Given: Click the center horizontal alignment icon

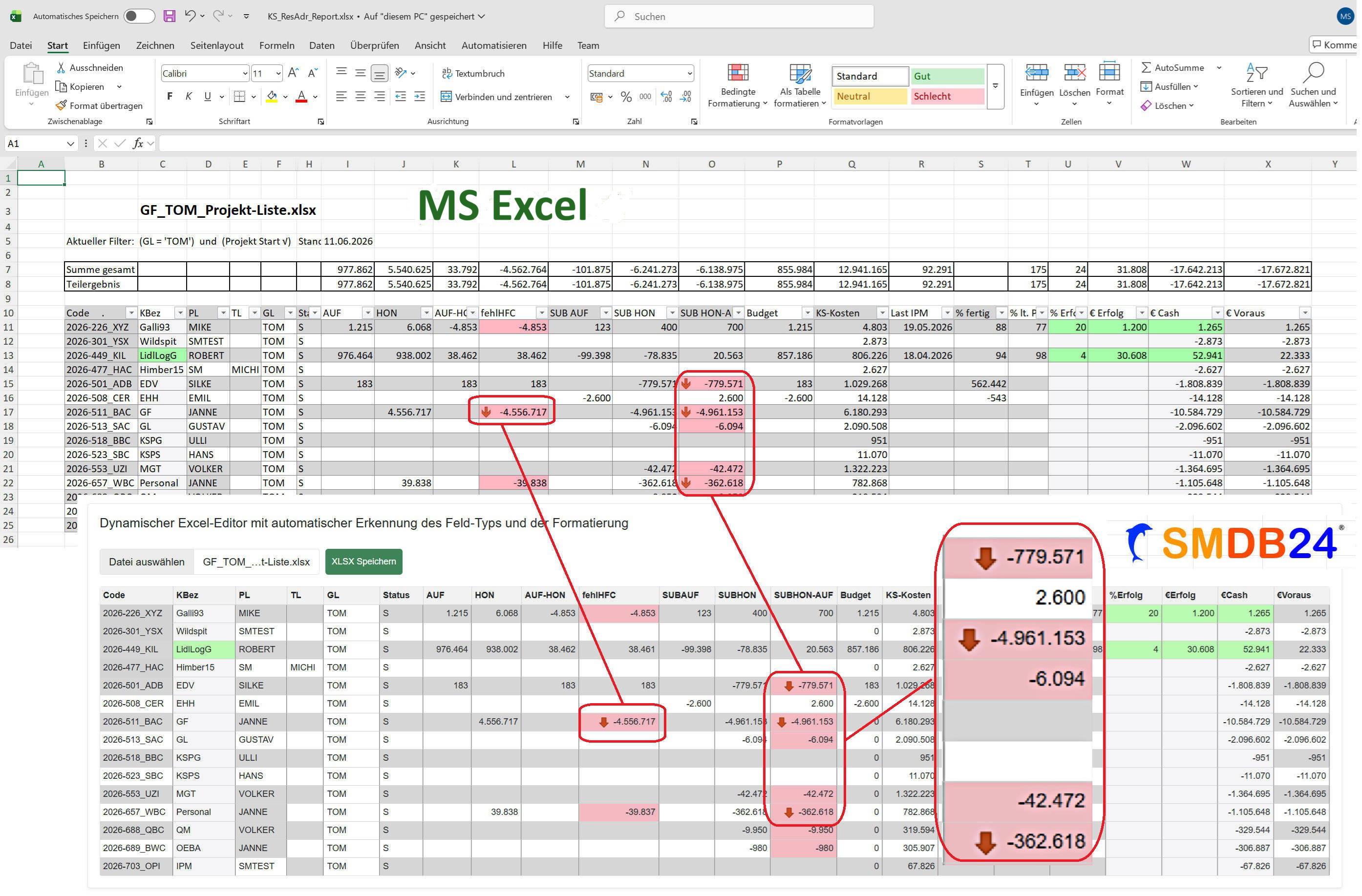Looking at the screenshot, I should point(361,96).
